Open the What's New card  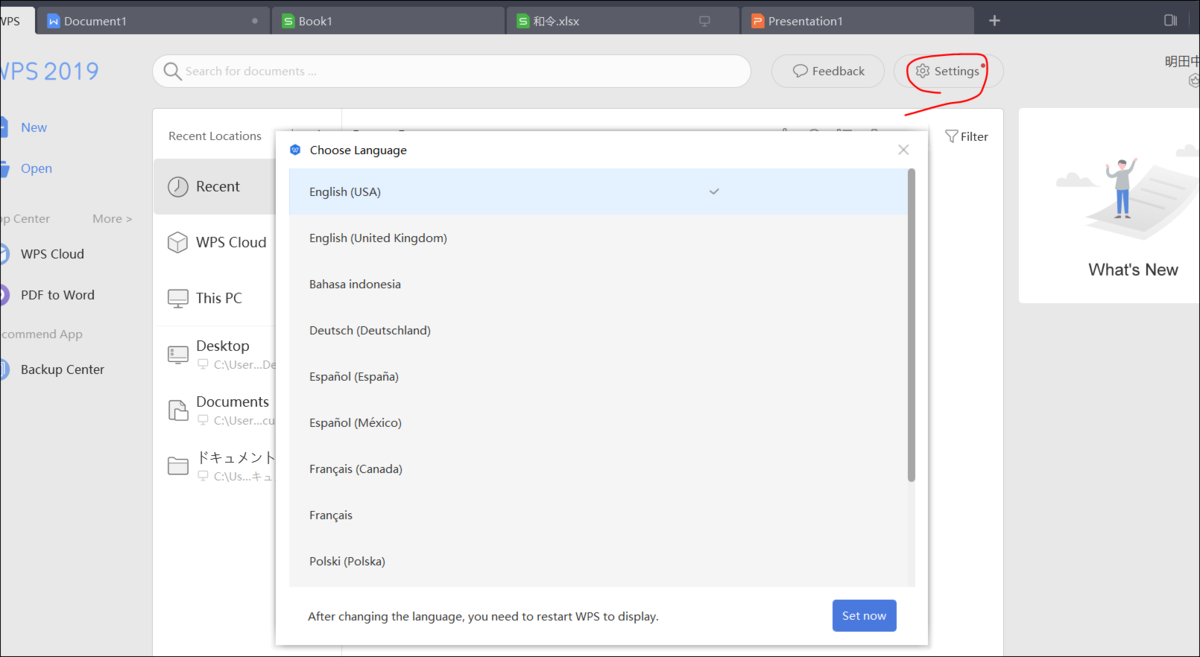[x=1109, y=206]
